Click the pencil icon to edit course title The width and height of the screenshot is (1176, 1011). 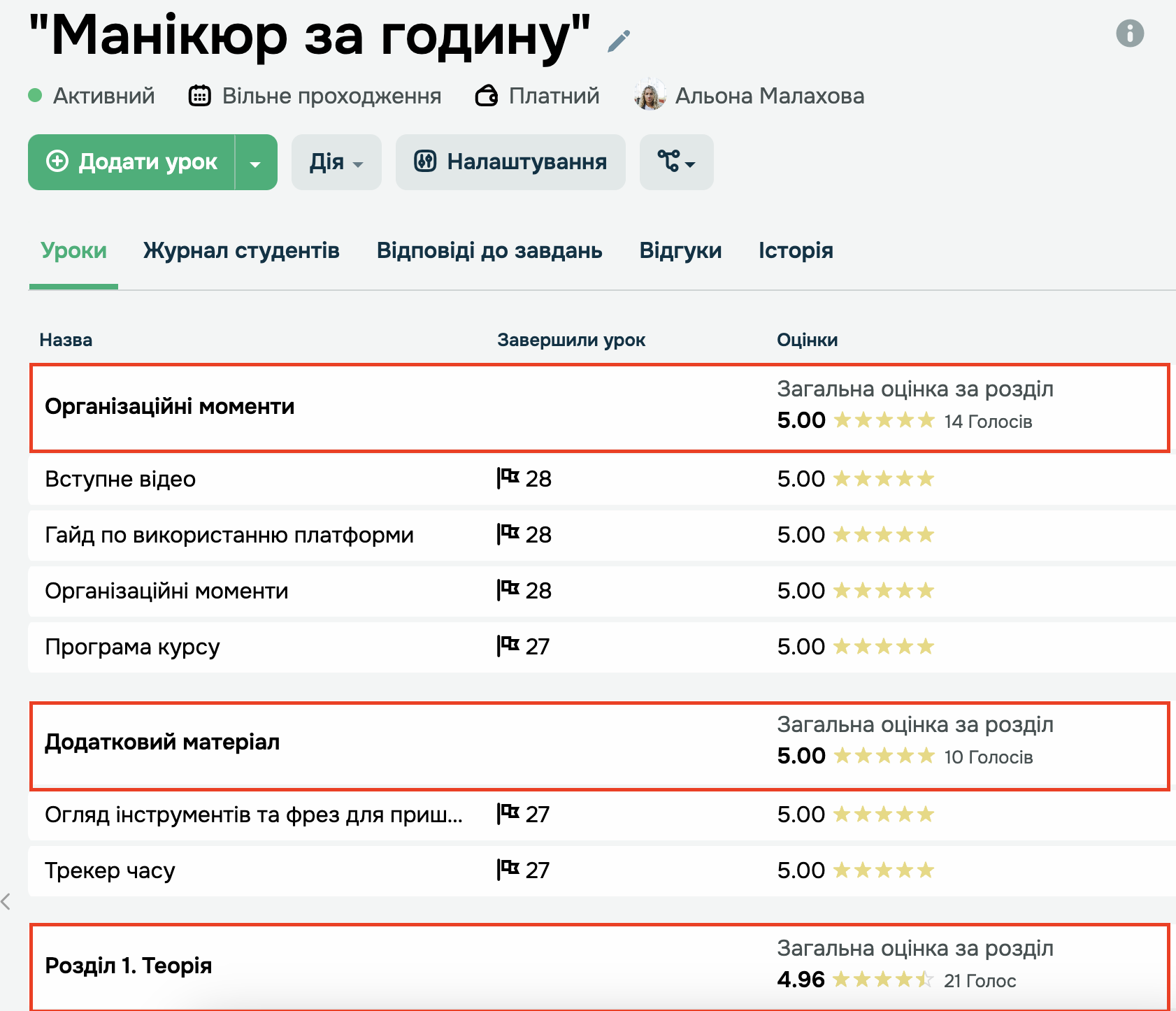click(x=619, y=41)
